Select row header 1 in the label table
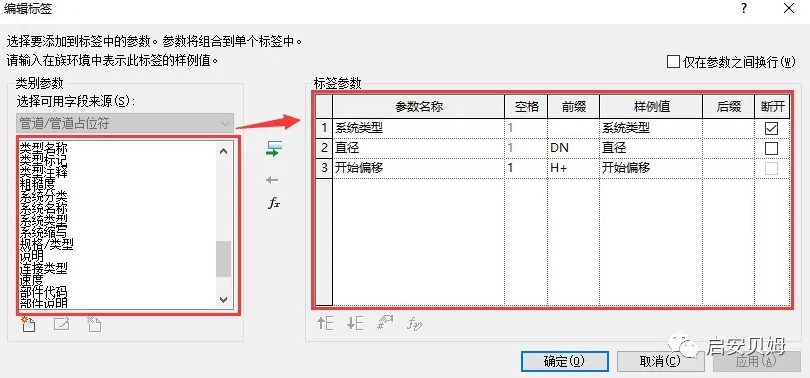The height and width of the screenshot is (378, 810). 324,128
